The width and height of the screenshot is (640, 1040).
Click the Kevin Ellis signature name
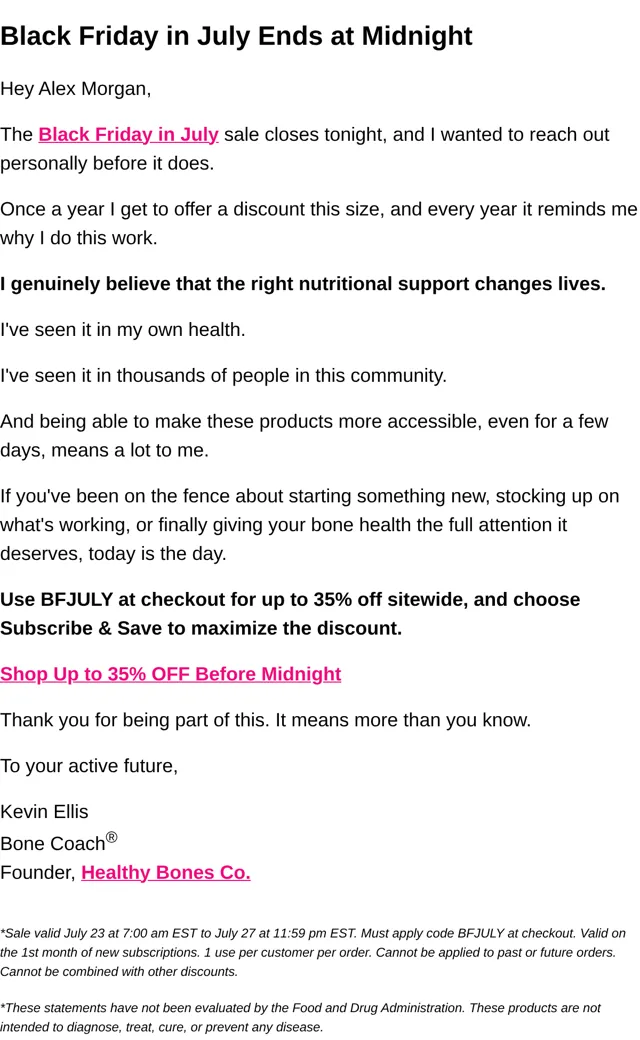point(44,812)
